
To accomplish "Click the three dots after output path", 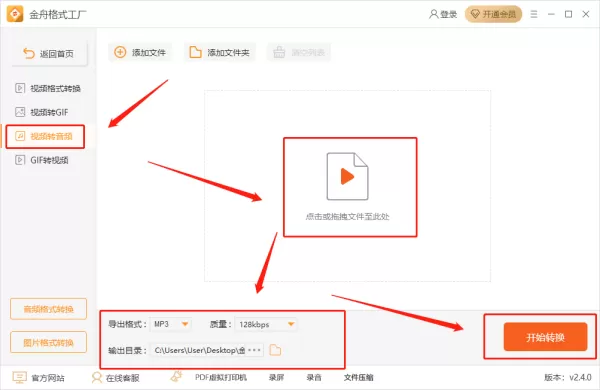I will [x=254, y=350].
